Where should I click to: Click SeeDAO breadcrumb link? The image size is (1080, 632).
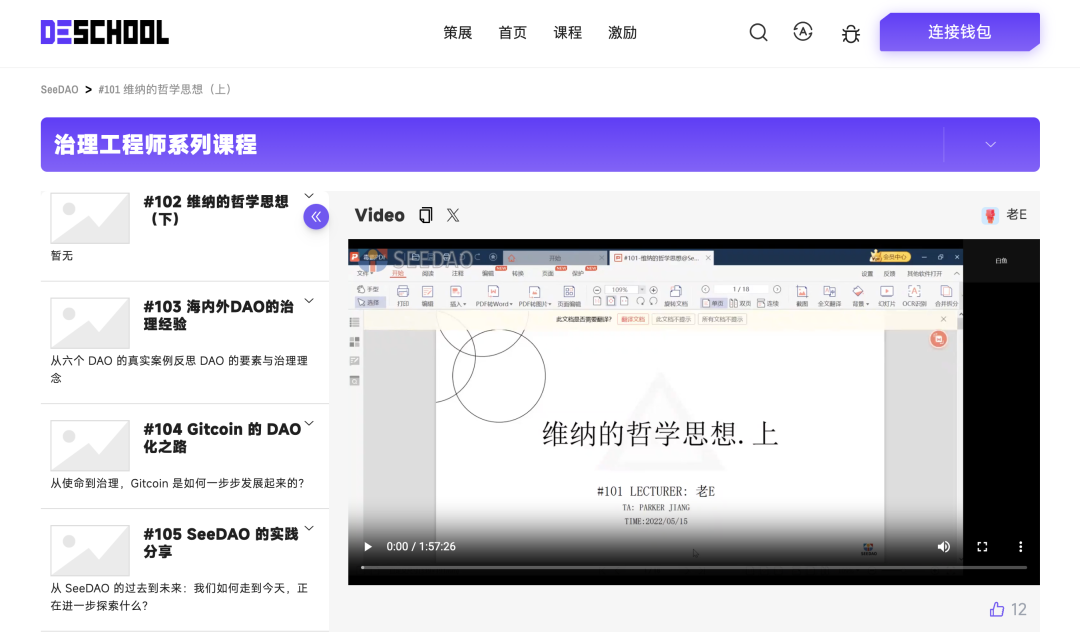pyautogui.click(x=59, y=89)
